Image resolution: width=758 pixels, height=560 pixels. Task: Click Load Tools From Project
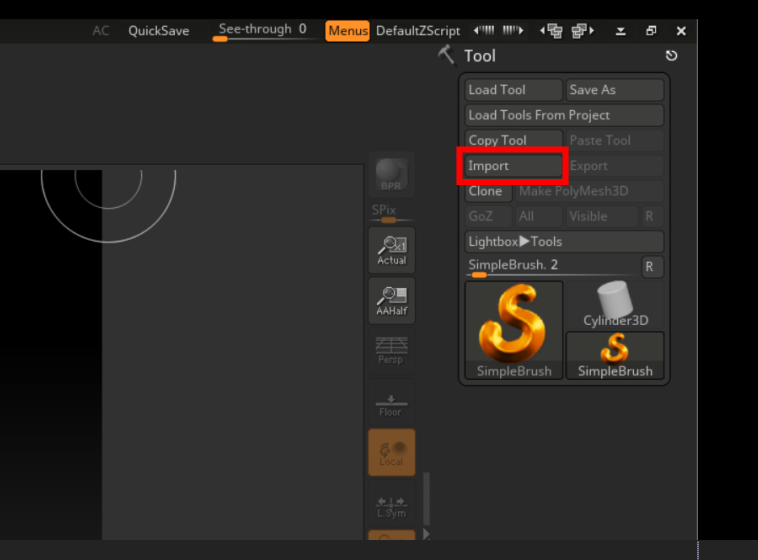click(564, 115)
